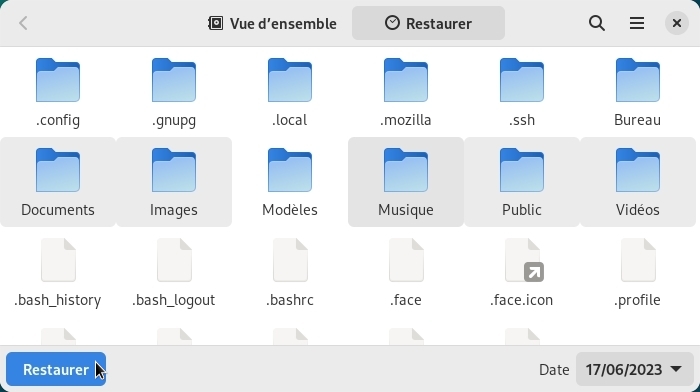Viewport: 700px width, 392px height.
Task: Select the .bash_history file icon
Action: [58, 260]
